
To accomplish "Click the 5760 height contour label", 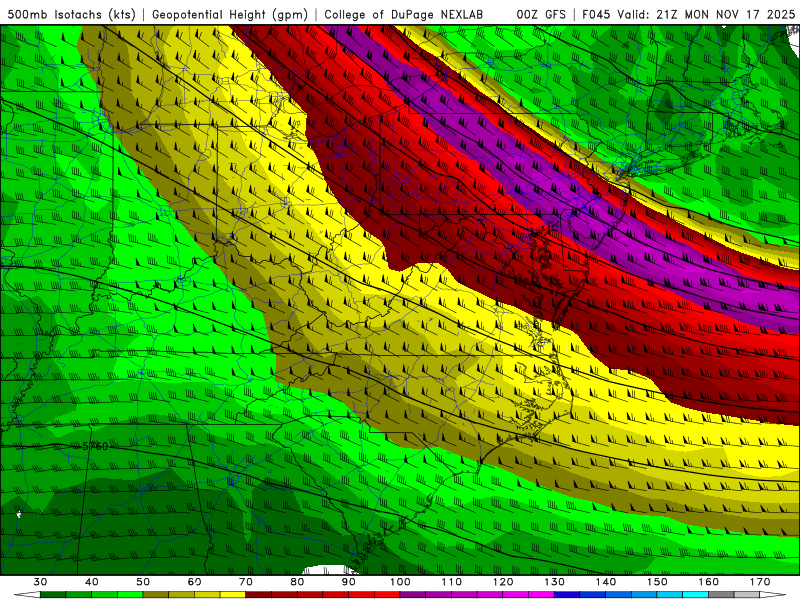I will (x=95, y=446).
